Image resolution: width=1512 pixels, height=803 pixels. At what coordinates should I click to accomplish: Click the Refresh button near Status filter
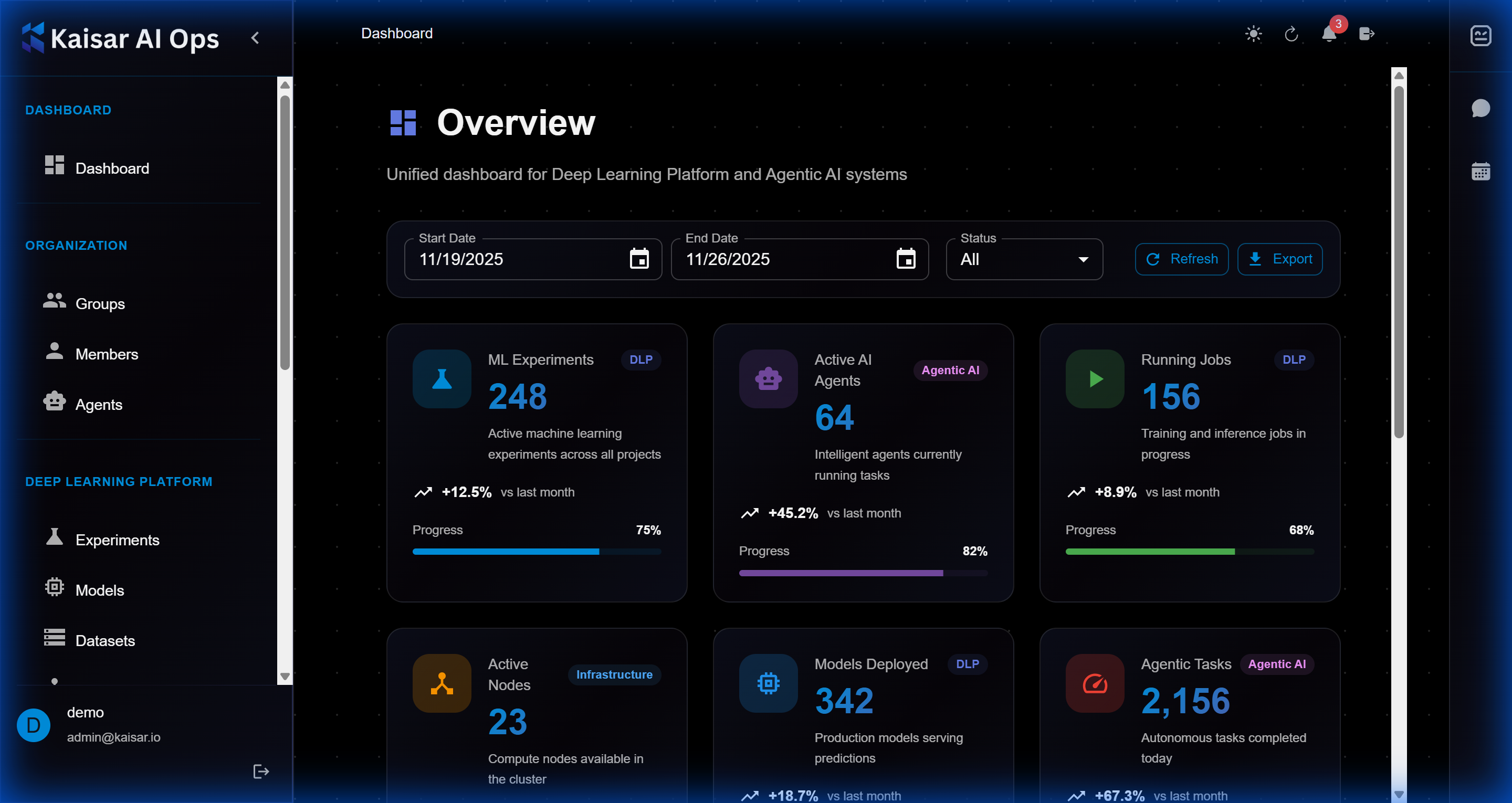point(1182,259)
